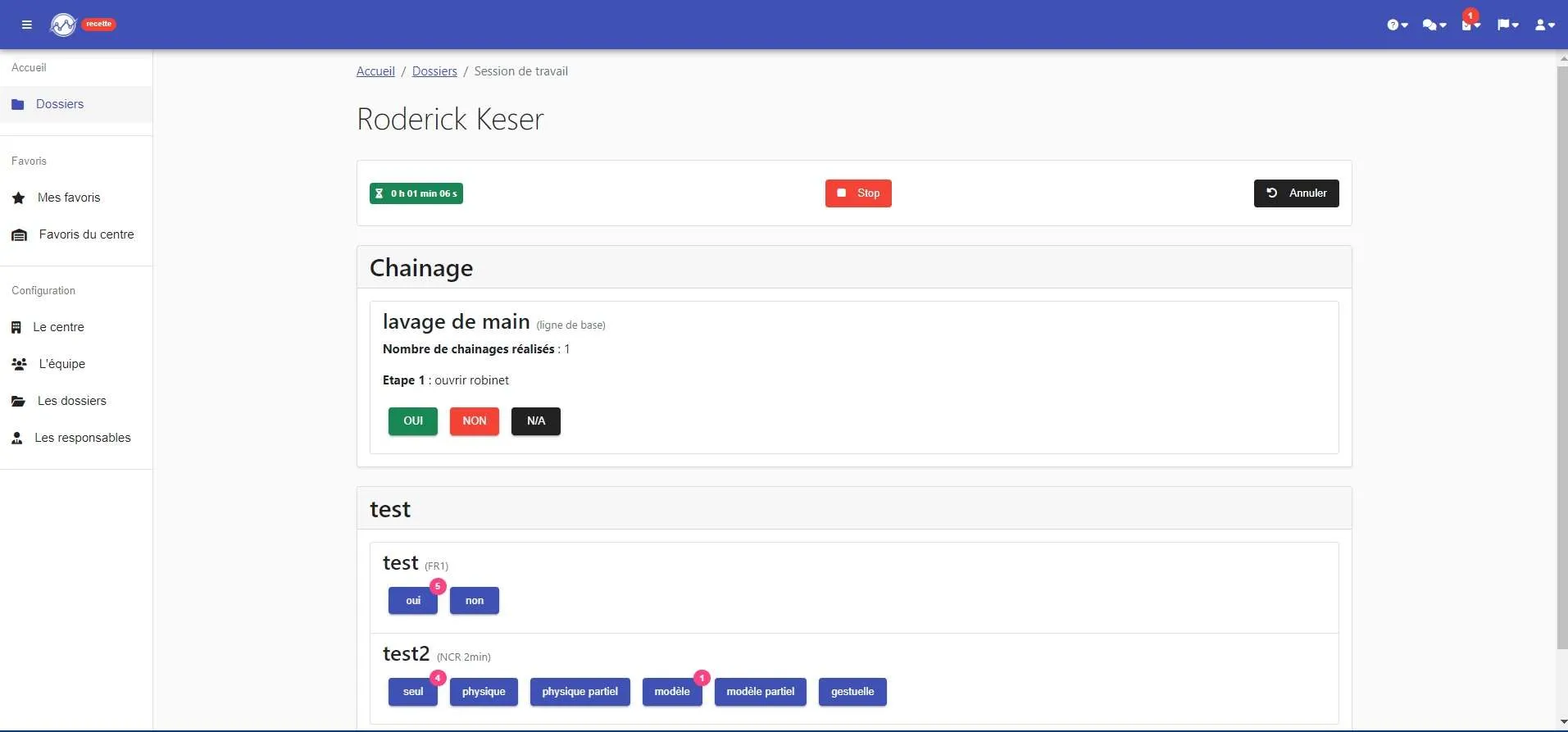This screenshot has width=1568, height=732.
Task: Click the 'Session de travail' breadcrumb text
Action: coord(521,71)
